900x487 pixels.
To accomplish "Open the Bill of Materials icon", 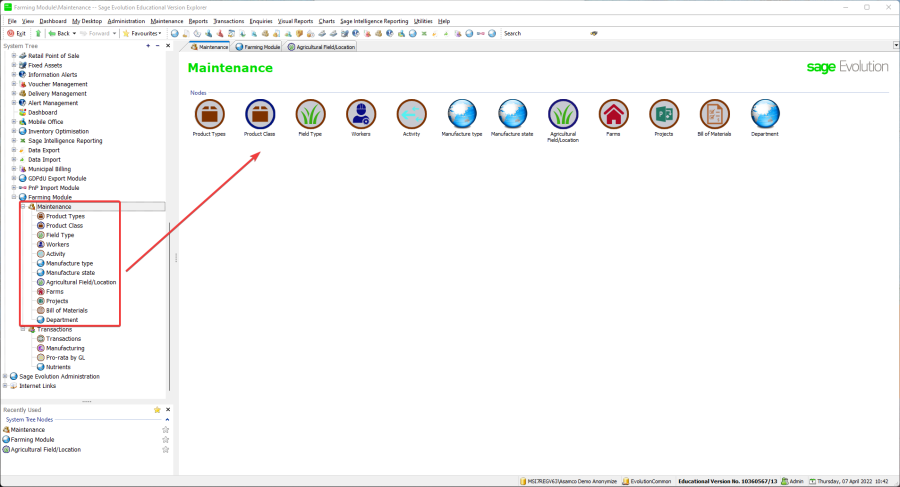I will click(714, 114).
